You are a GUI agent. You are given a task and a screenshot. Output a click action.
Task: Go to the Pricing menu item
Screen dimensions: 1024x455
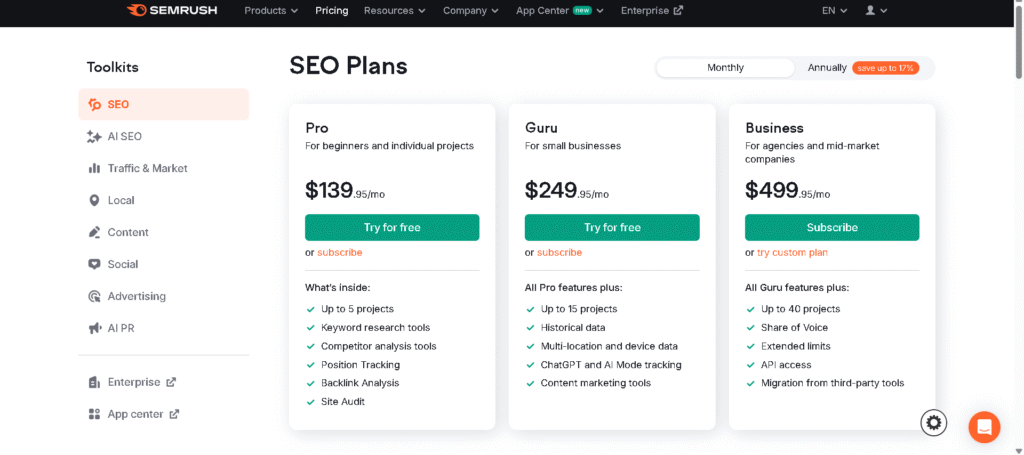coord(331,10)
